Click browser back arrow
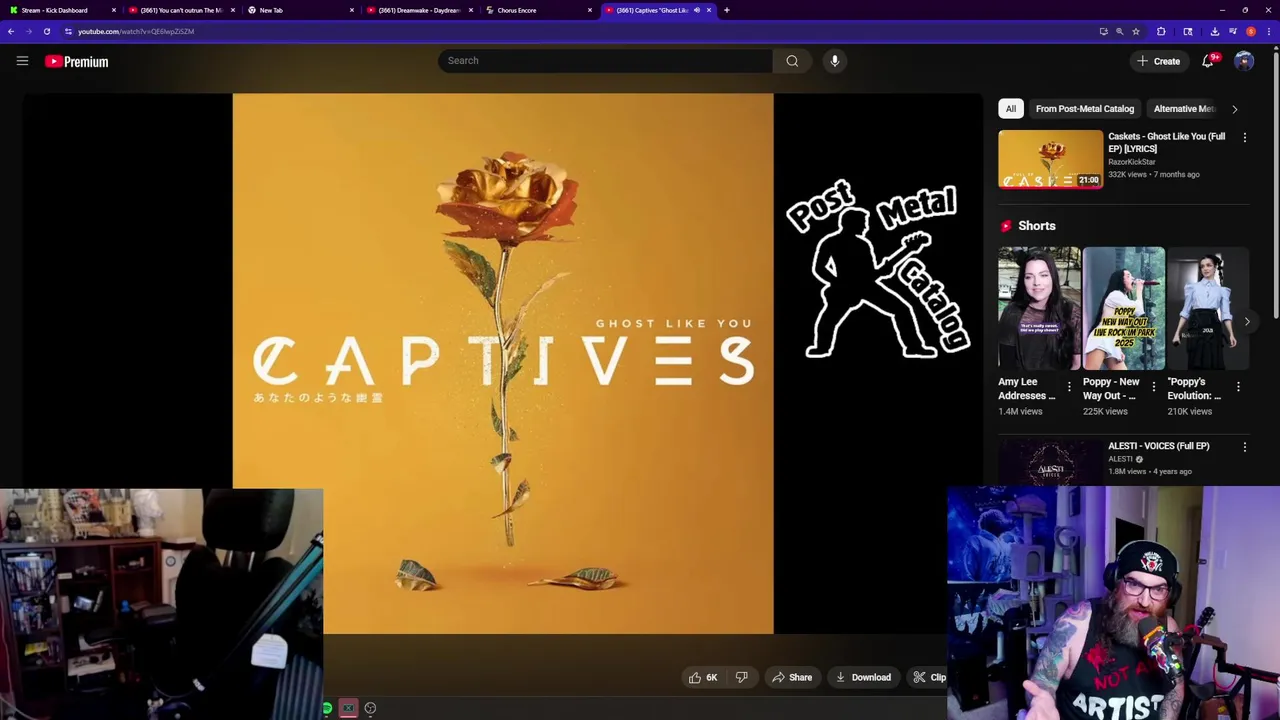 click(11, 31)
